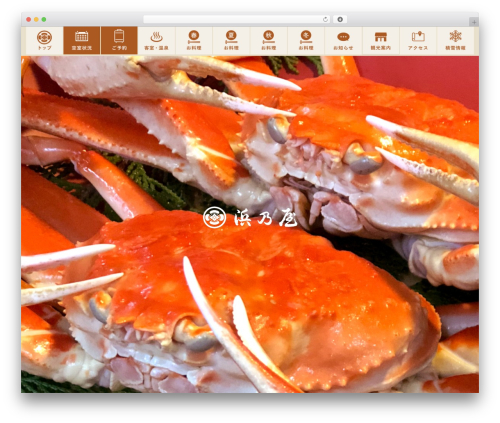Click the 浜乃屋 logo over the crab photo
The height and width of the screenshot is (423, 500).
tap(250, 218)
